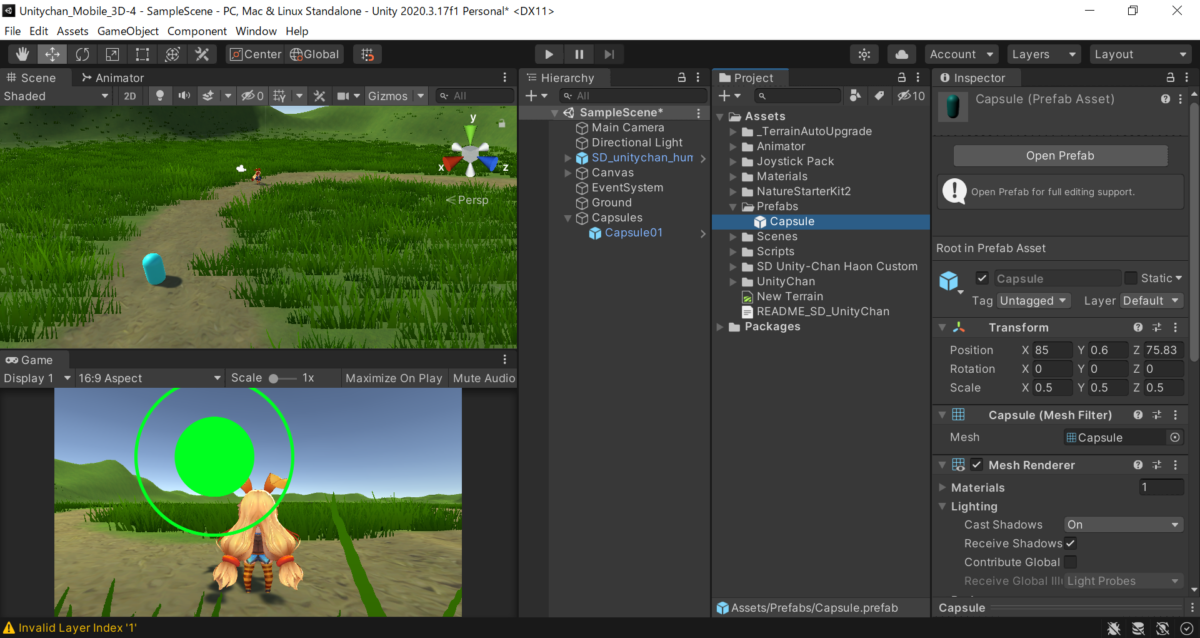The height and width of the screenshot is (638, 1200).
Task: Select the Scale tool in the toolbar
Action: point(112,54)
